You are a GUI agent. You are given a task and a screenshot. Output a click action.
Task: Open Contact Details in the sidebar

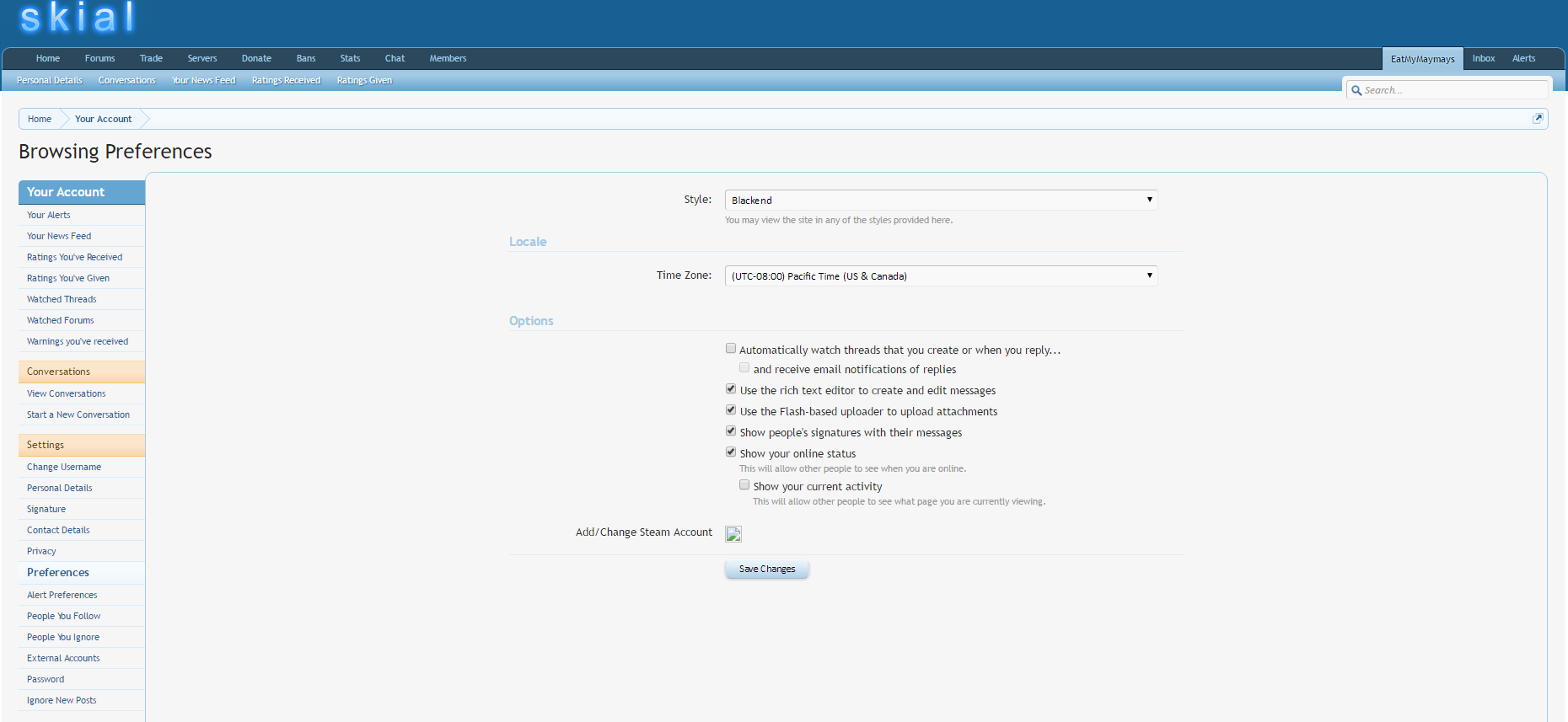coord(82,530)
